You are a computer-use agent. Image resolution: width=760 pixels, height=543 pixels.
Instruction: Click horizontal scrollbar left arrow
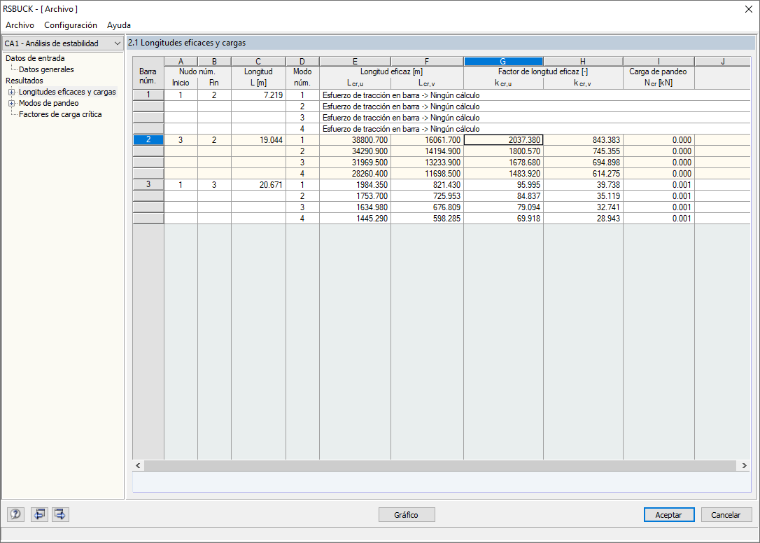(x=138, y=465)
